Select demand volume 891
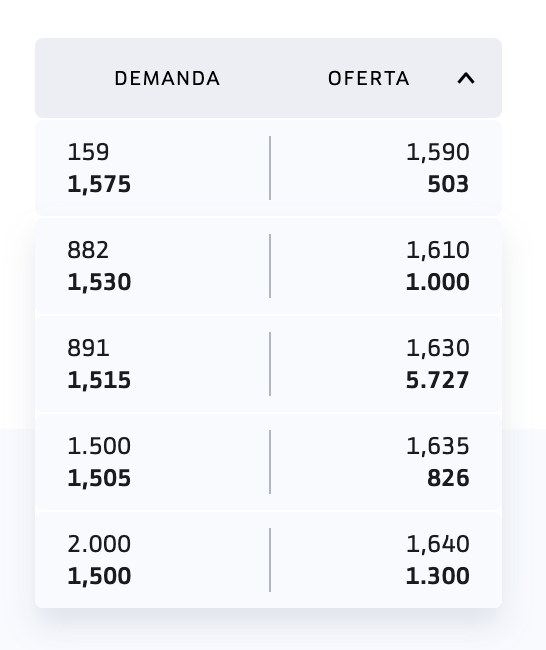The image size is (546, 650). pos(88,347)
